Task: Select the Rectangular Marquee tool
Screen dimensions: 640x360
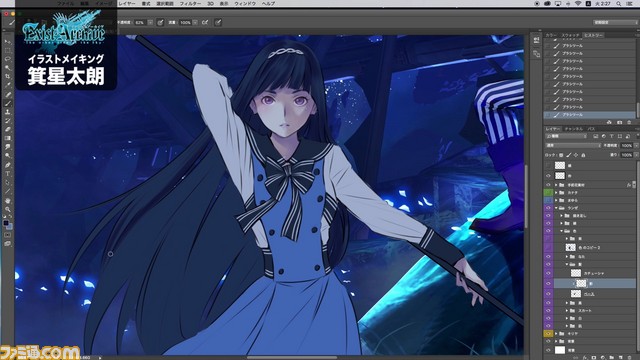Action: 7,50
